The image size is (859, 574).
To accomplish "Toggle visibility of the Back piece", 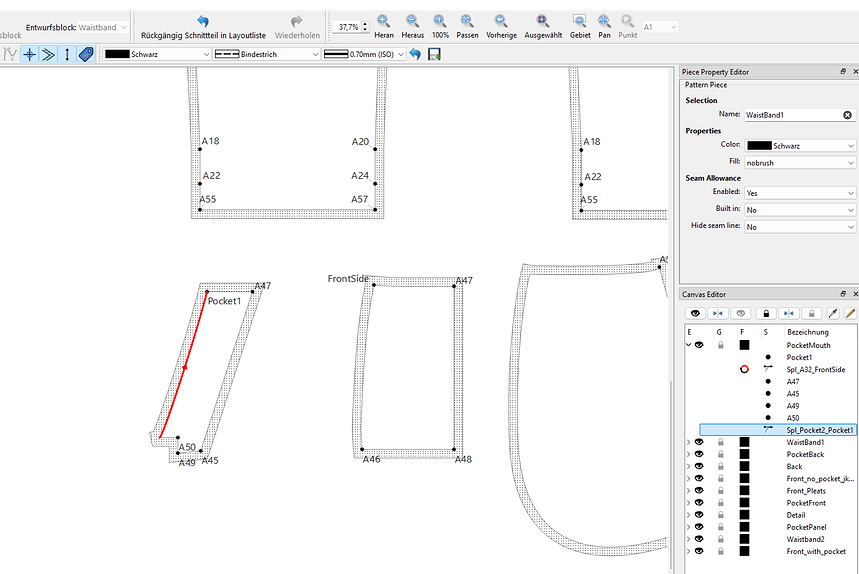I will [699, 466].
